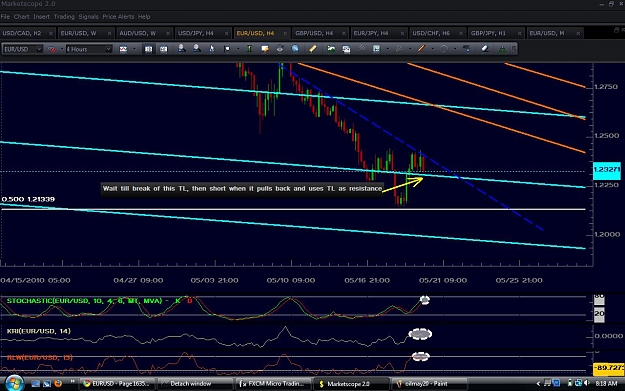This screenshot has height=391, width=625.
Task: Open EURUSD Chrome window from taskbar
Action: coord(117,383)
